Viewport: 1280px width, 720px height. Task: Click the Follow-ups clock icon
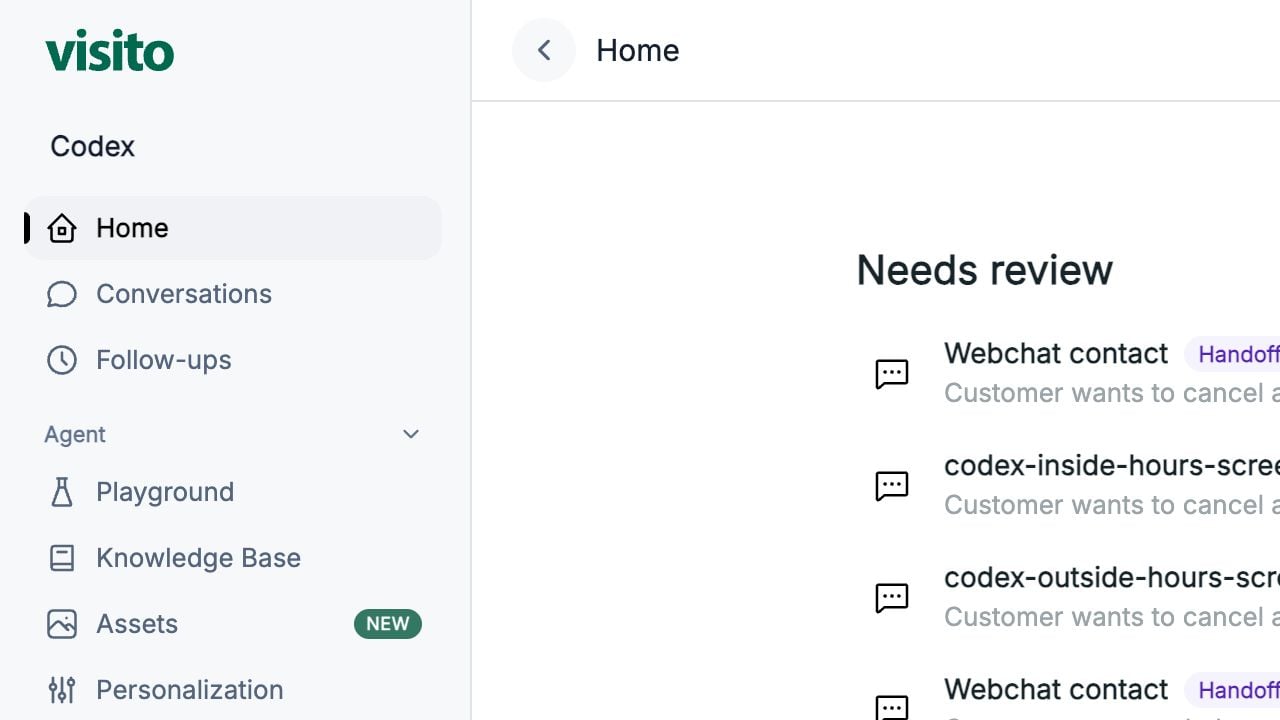point(62,360)
